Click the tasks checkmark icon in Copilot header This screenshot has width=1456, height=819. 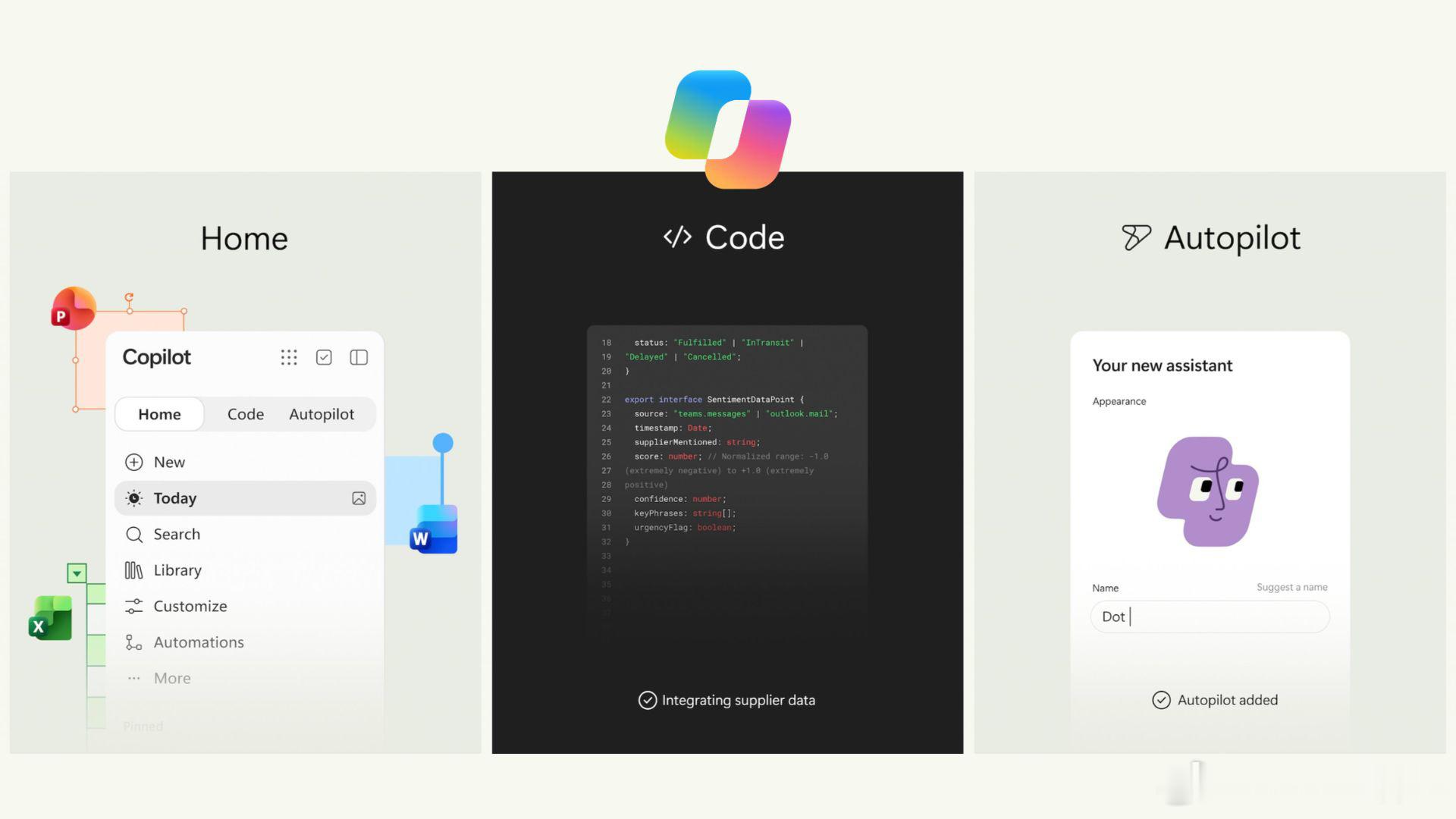[x=324, y=357]
